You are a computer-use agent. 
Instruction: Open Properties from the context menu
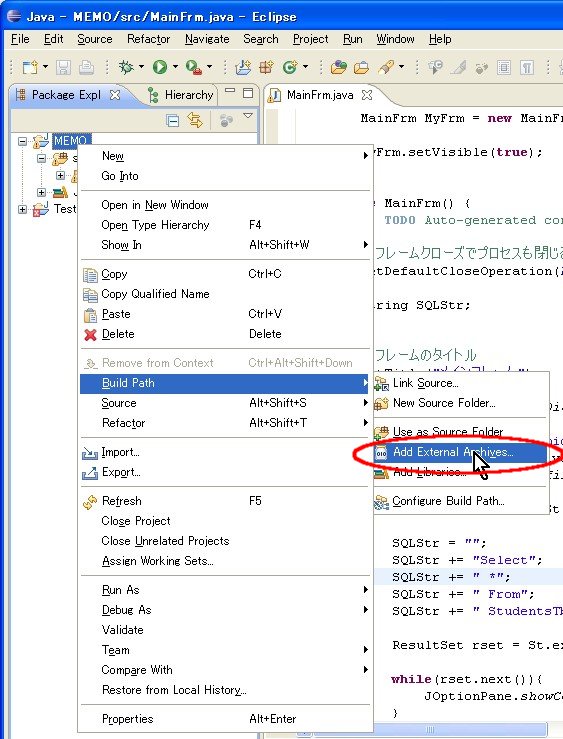click(225, 719)
